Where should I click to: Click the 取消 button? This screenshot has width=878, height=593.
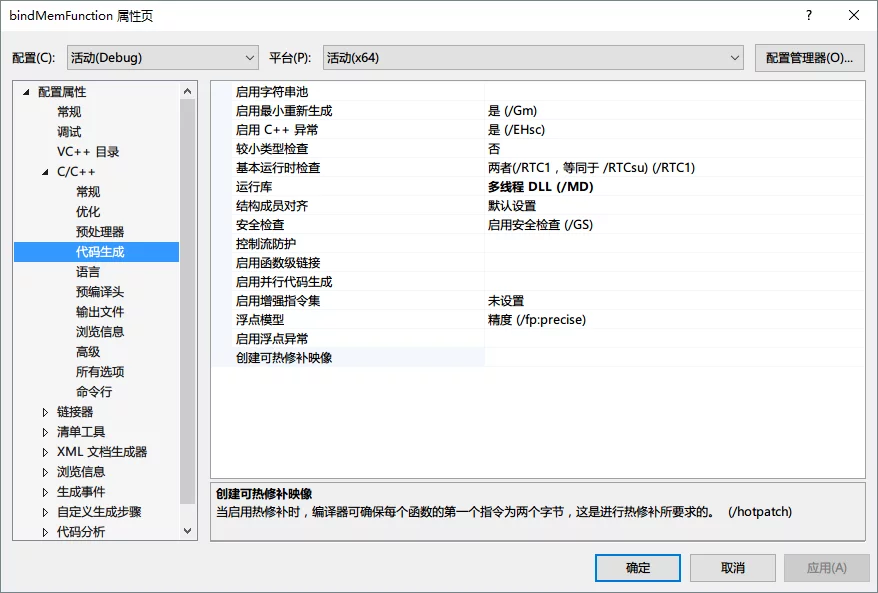(732, 568)
